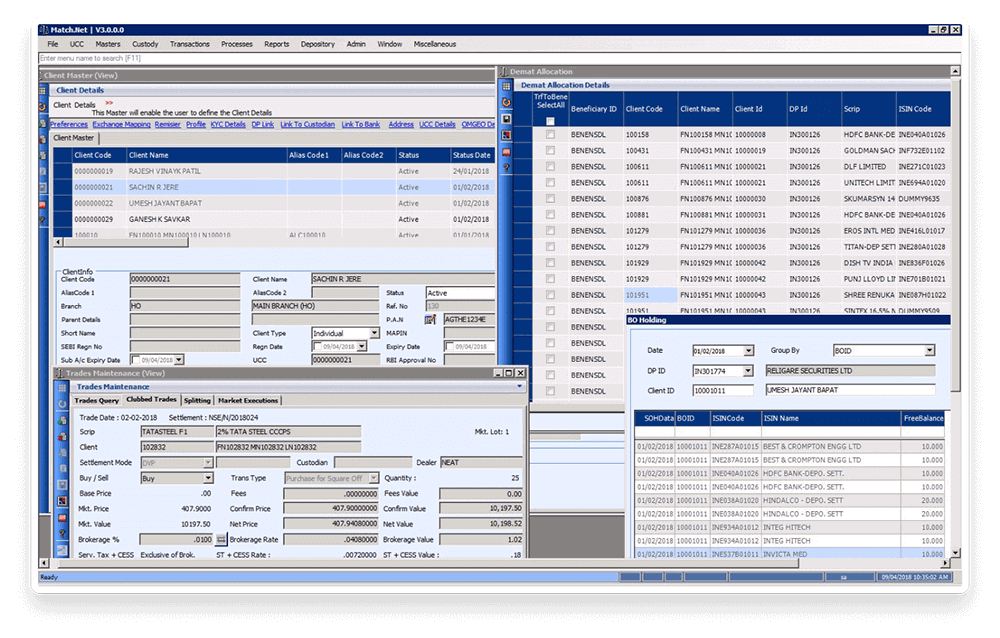Open DP ID dropdown in BO Holding
1000x638 pixels.
[749, 371]
